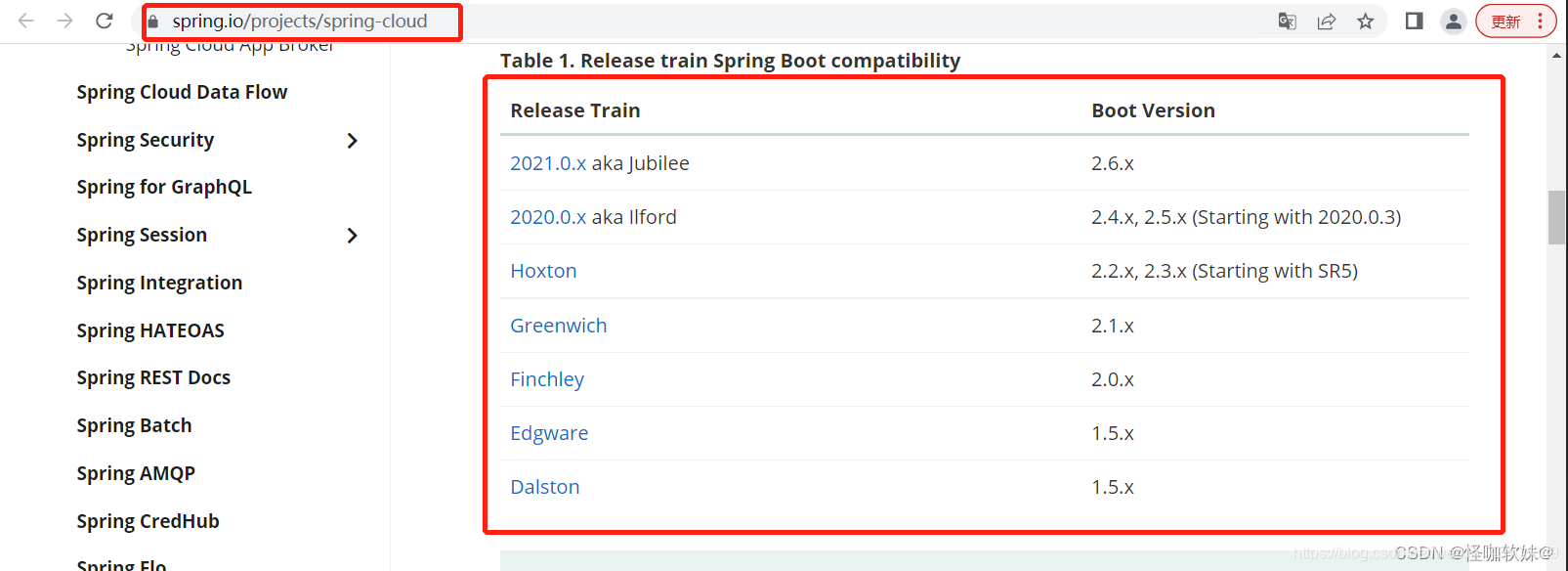Reload the current page

105,21
